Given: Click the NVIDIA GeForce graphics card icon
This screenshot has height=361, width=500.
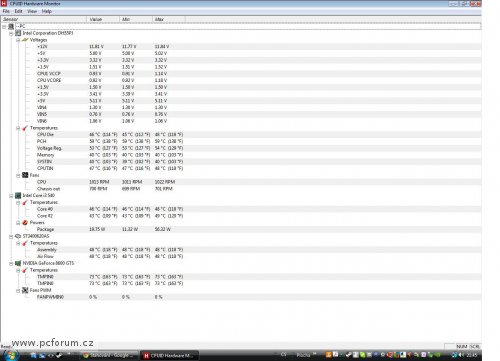Looking at the screenshot, I should coord(18,263).
